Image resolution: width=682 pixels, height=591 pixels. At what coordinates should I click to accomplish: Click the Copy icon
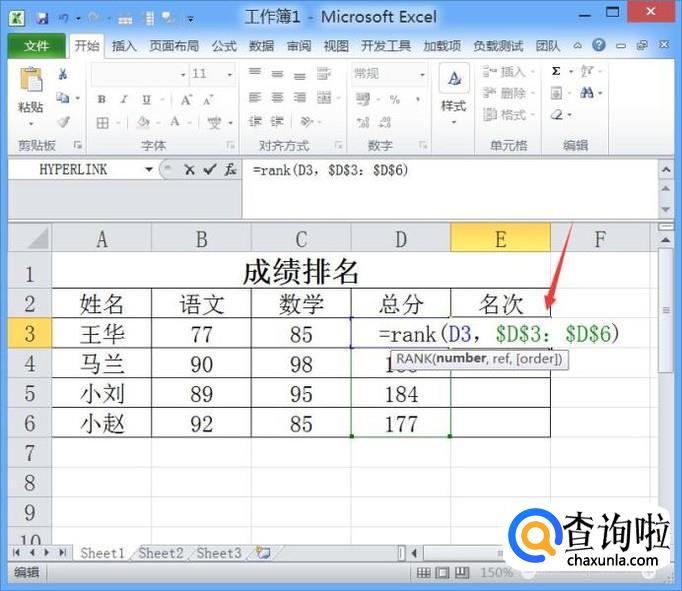(x=63, y=98)
